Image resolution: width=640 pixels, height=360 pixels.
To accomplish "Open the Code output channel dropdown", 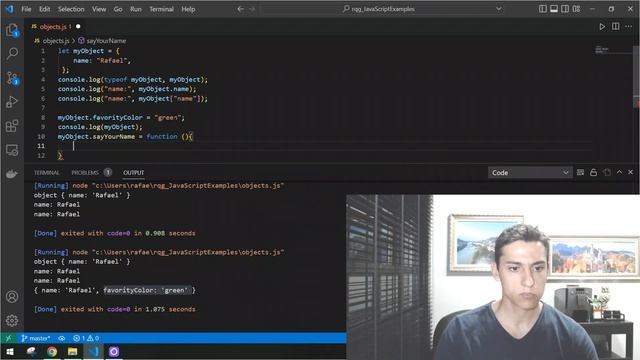I will pos(530,173).
